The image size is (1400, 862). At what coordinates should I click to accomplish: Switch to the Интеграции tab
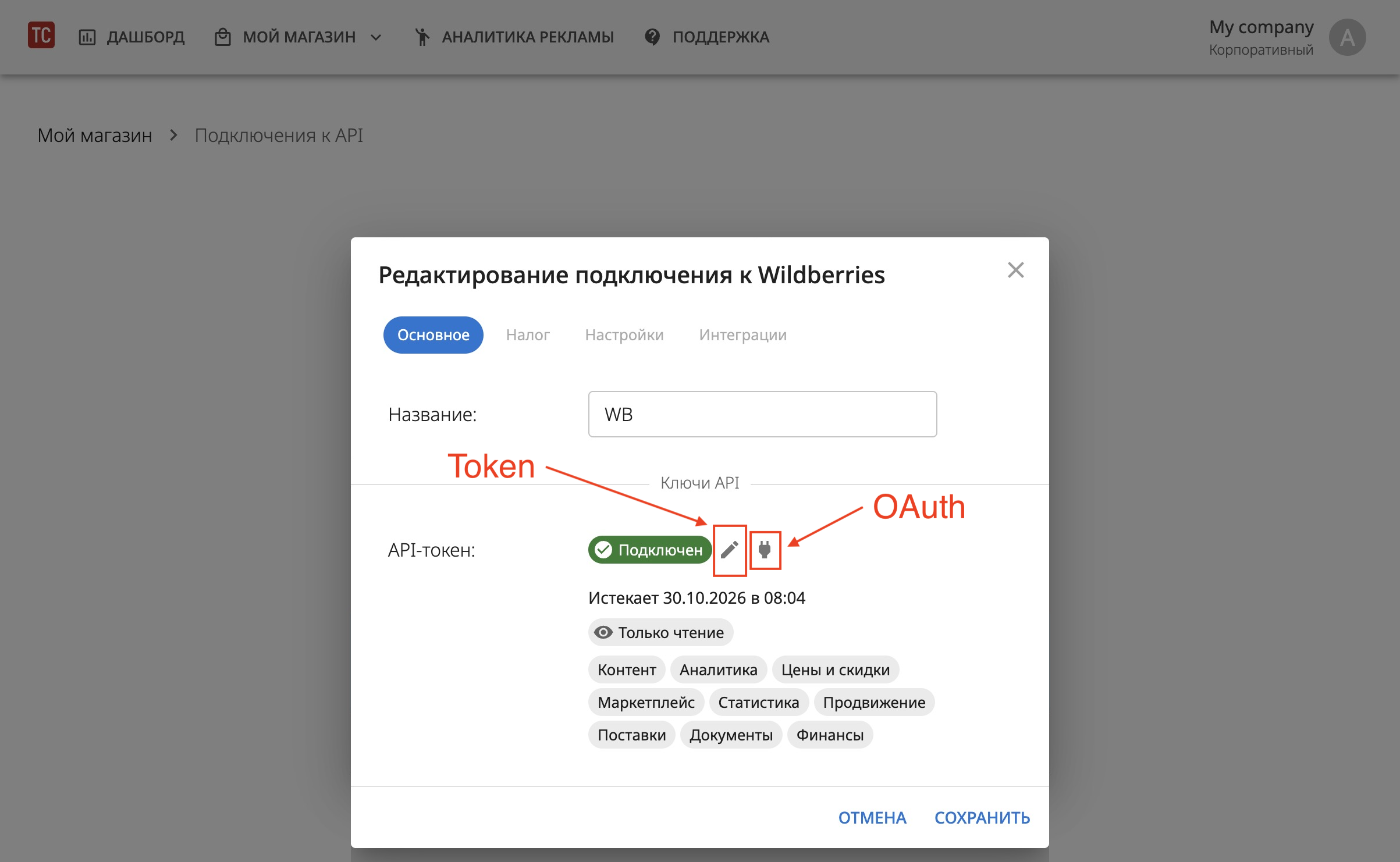743,335
